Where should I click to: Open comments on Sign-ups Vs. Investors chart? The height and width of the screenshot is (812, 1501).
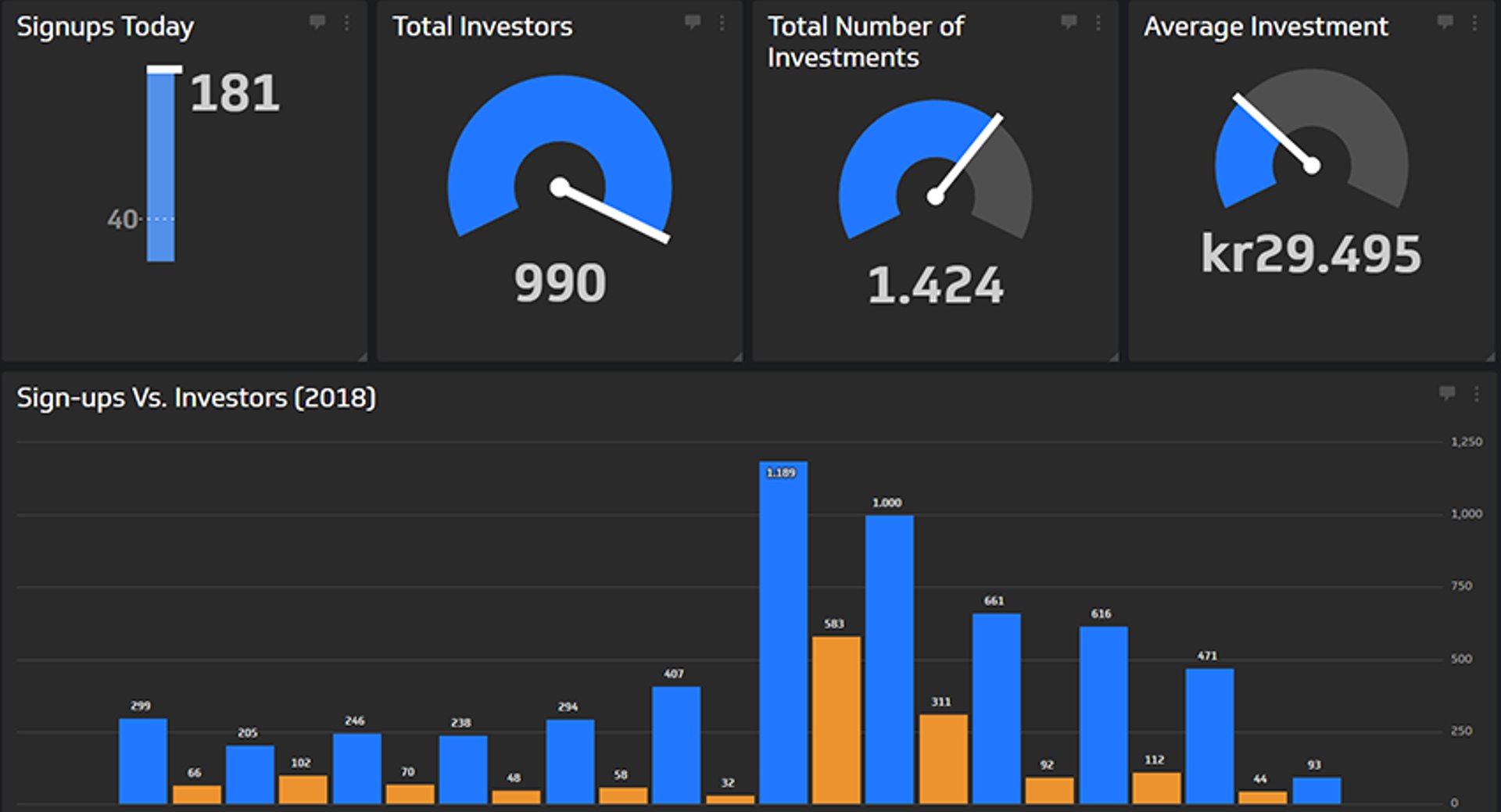tap(1447, 393)
